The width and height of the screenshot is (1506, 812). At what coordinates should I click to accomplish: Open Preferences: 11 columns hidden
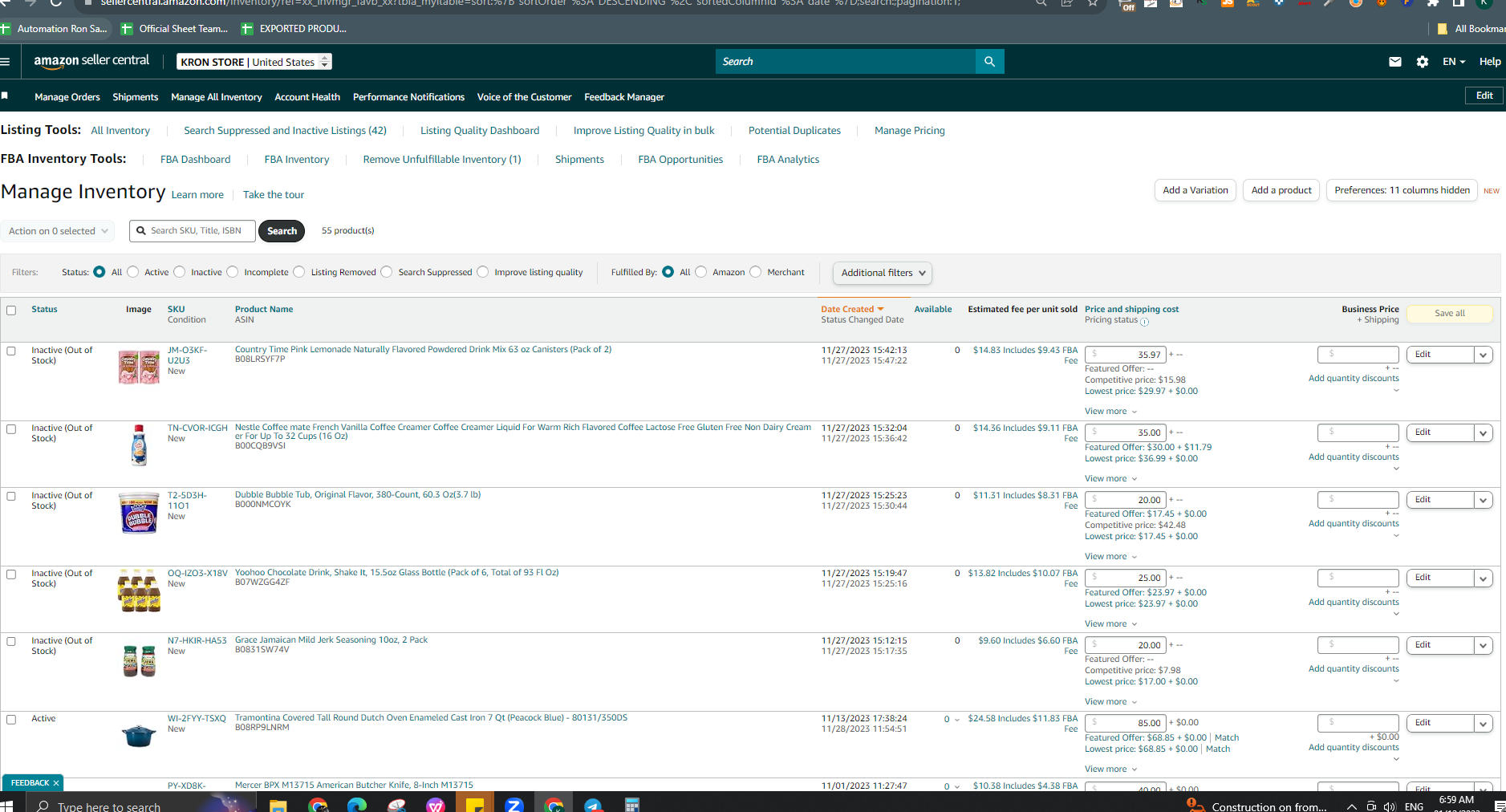click(x=1402, y=190)
